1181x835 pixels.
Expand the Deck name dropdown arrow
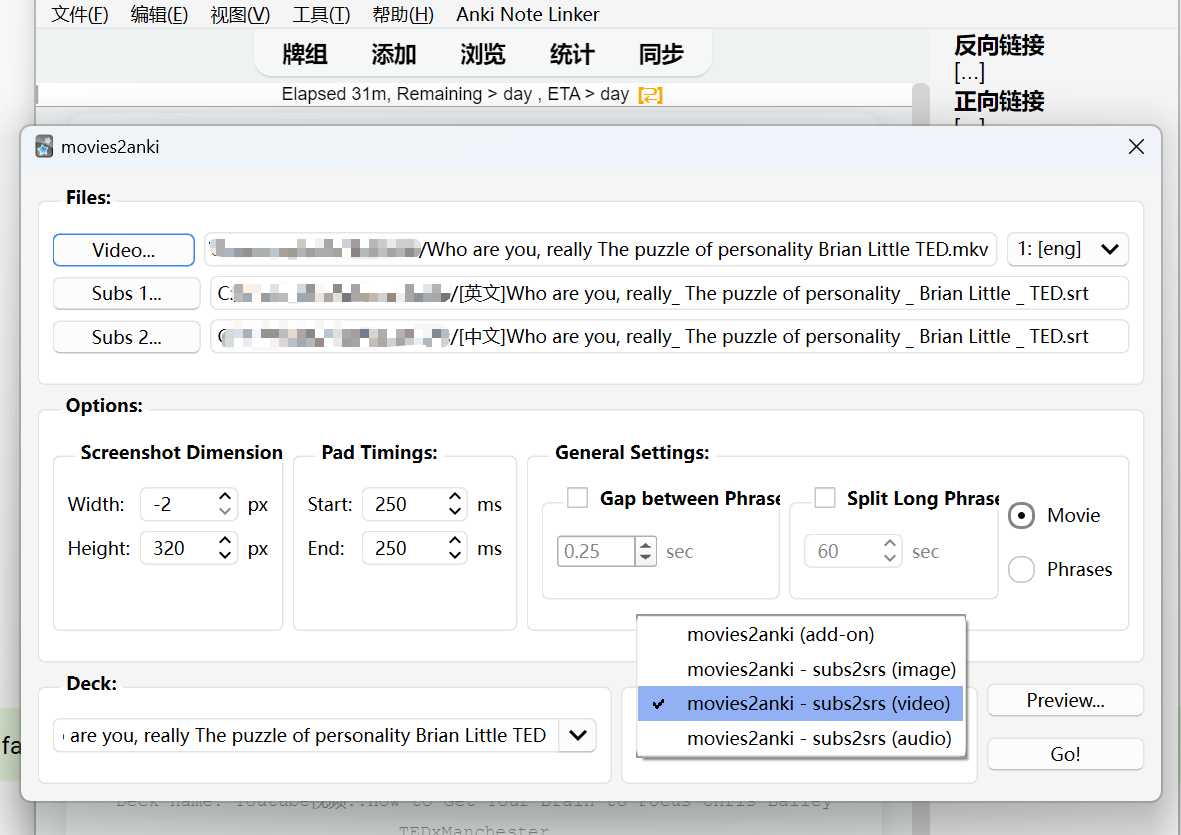click(577, 735)
